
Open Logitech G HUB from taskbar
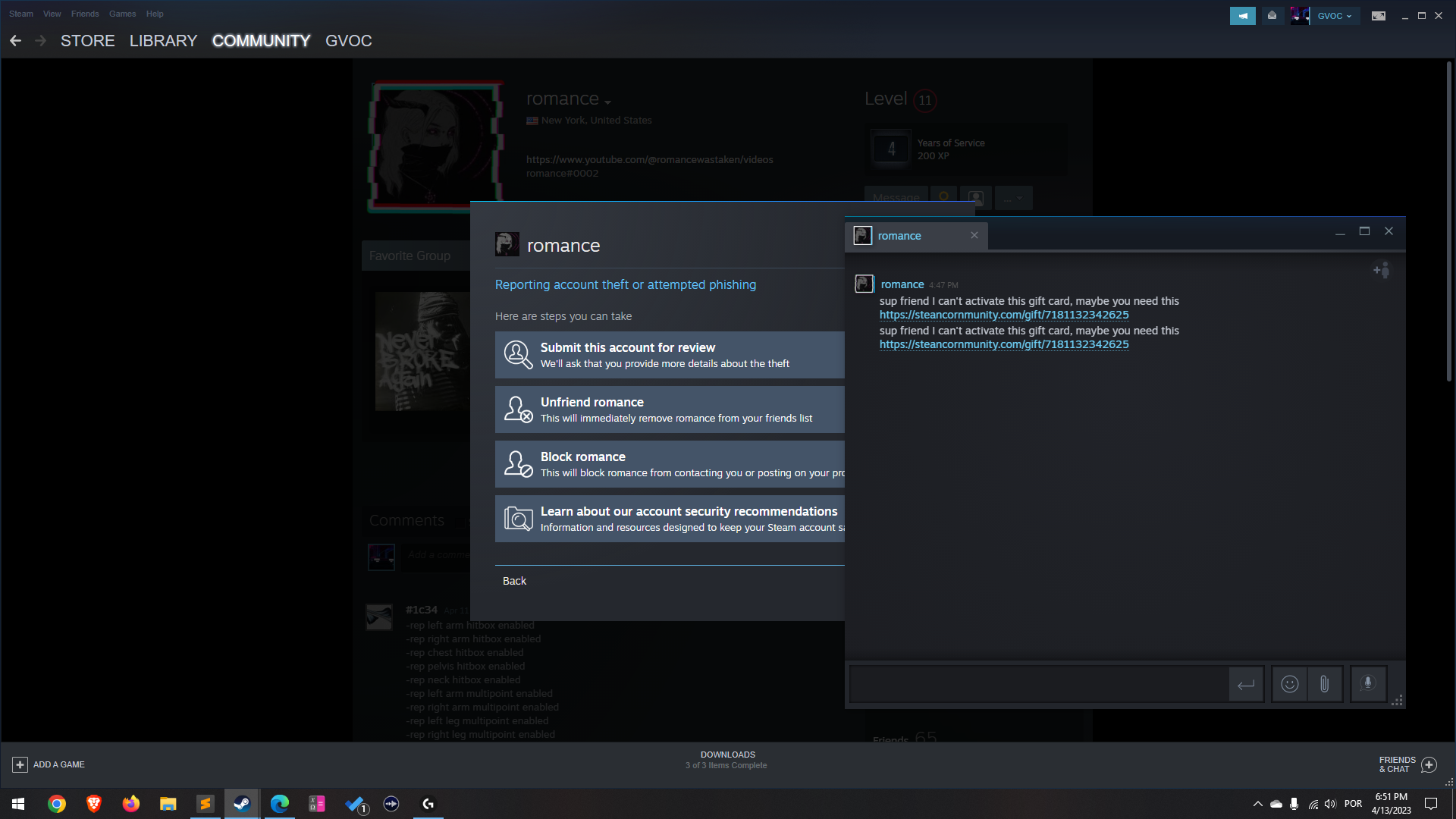pyautogui.click(x=428, y=804)
